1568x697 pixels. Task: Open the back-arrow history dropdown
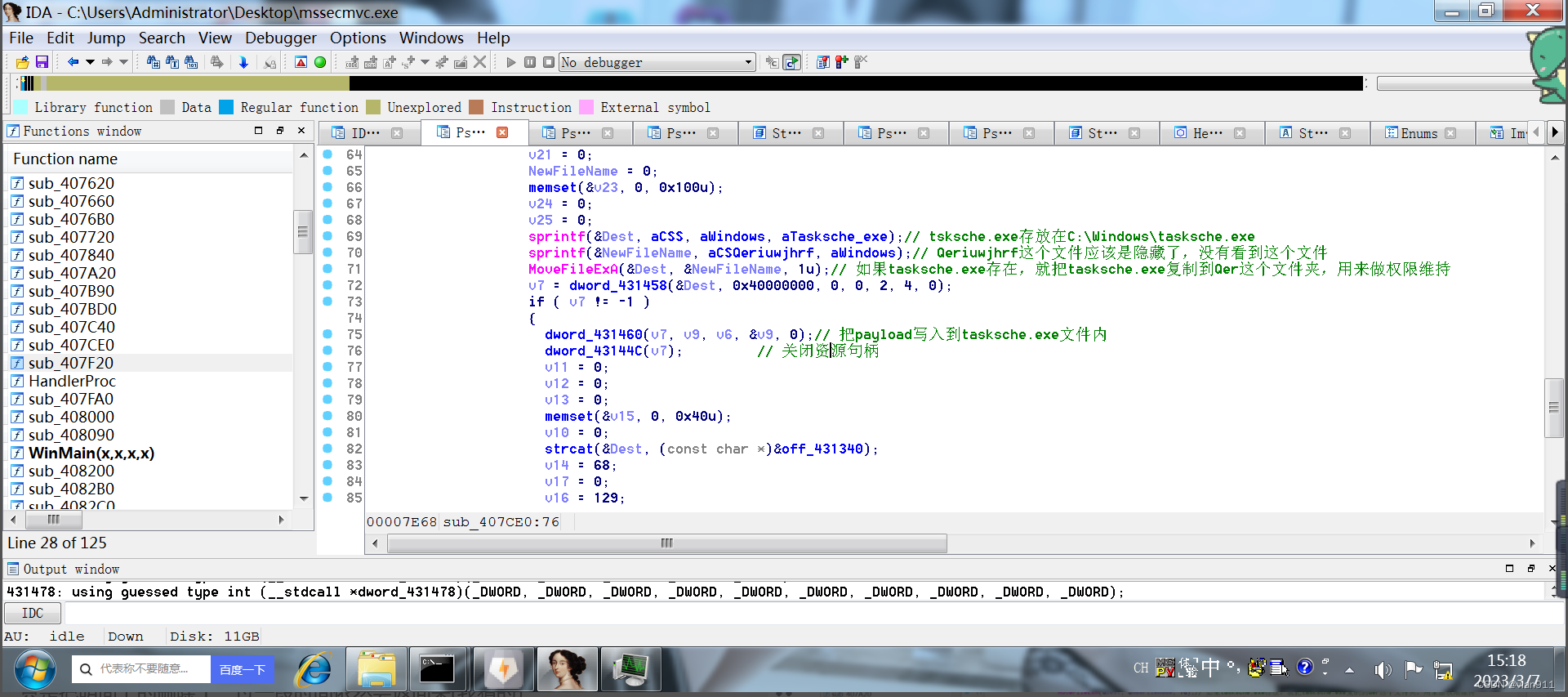click(x=90, y=62)
